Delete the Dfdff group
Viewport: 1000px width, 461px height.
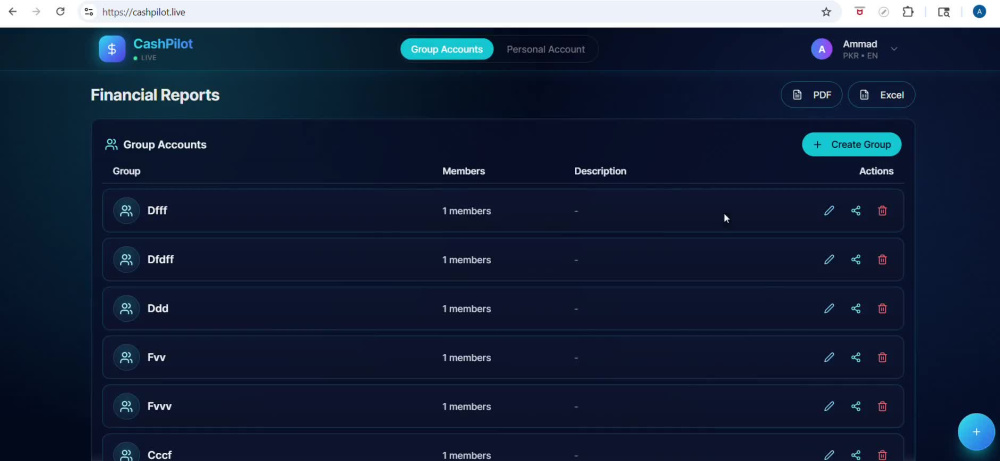click(883, 260)
